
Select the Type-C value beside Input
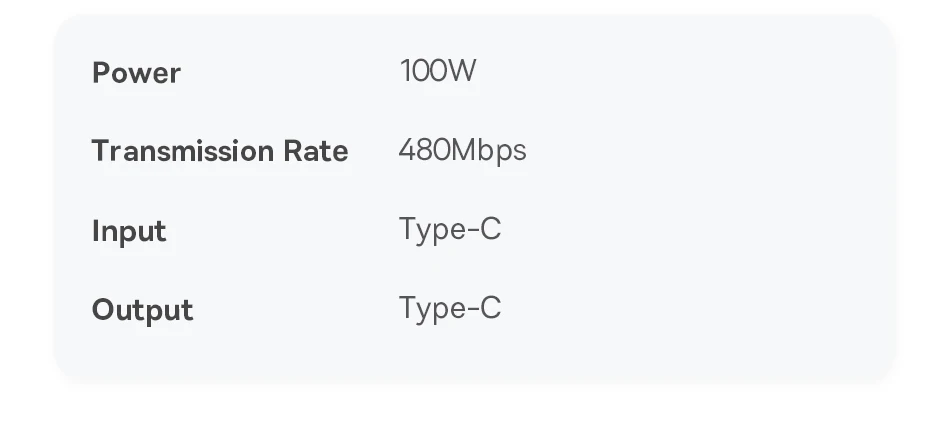pos(450,230)
